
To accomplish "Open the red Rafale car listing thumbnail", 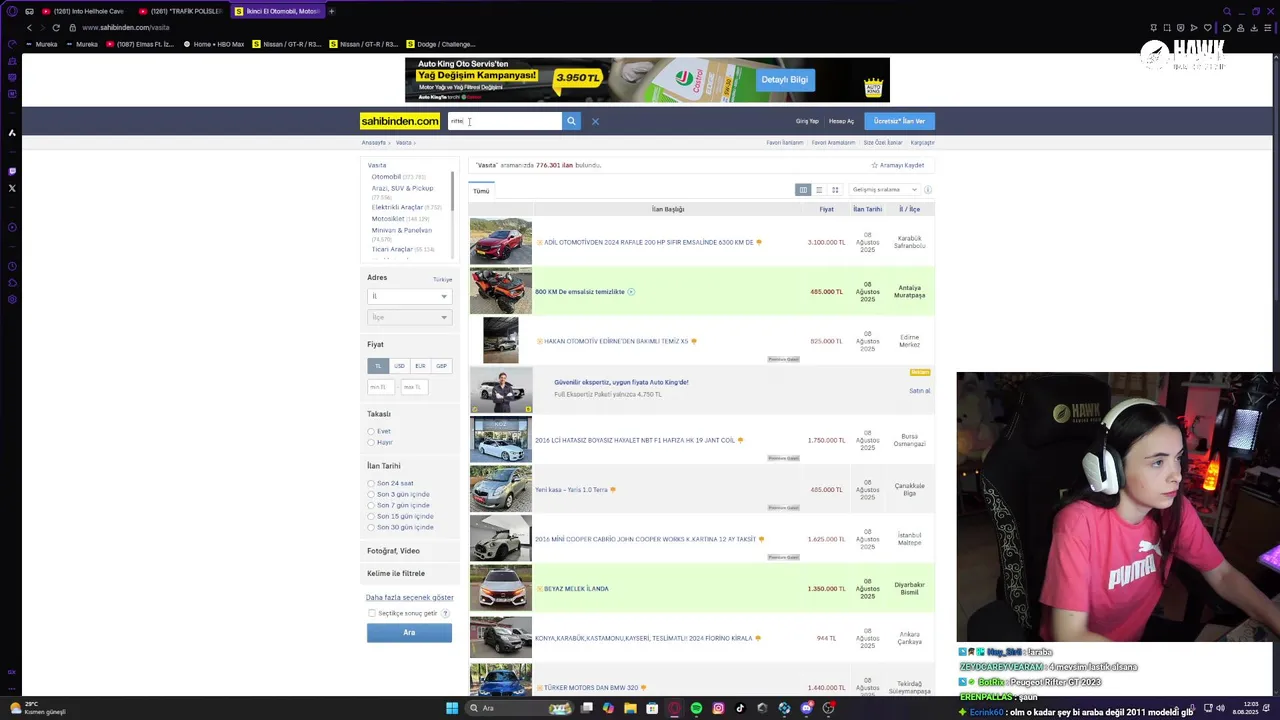I will [x=501, y=242].
